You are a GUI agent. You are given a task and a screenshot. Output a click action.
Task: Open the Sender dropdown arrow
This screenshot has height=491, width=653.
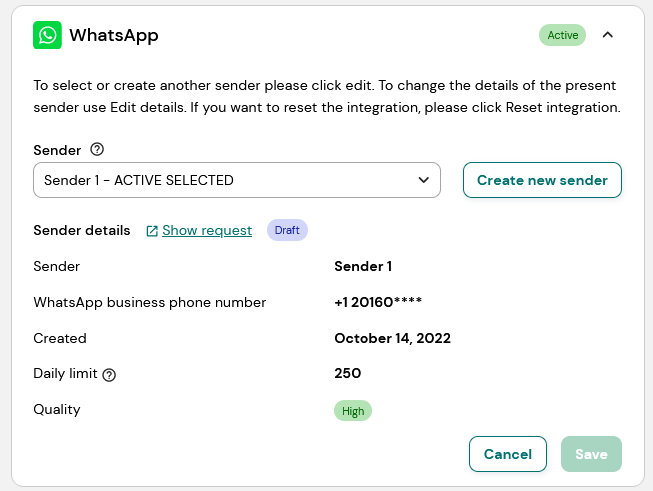tap(424, 180)
